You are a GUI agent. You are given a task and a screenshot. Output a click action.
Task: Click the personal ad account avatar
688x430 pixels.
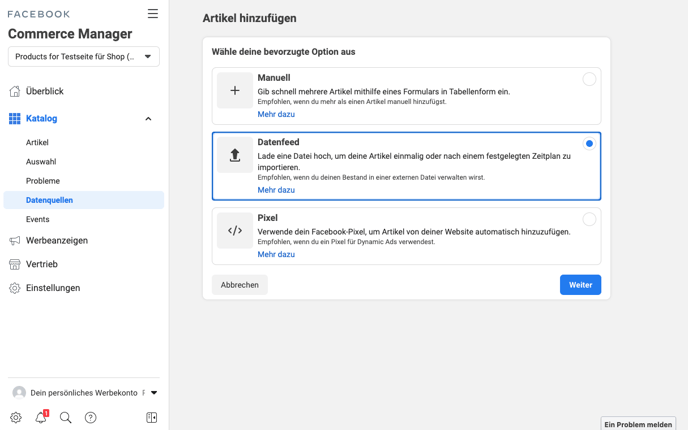click(19, 393)
